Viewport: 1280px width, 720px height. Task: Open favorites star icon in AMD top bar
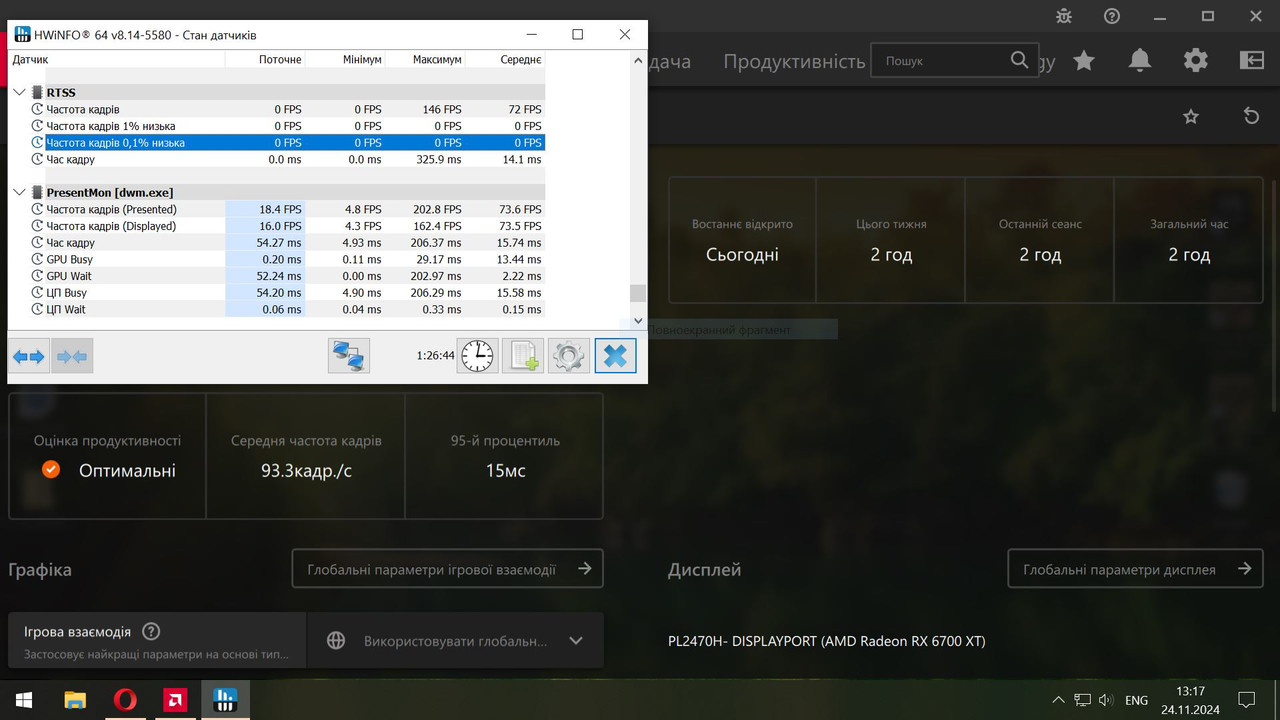pos(1084,61)
